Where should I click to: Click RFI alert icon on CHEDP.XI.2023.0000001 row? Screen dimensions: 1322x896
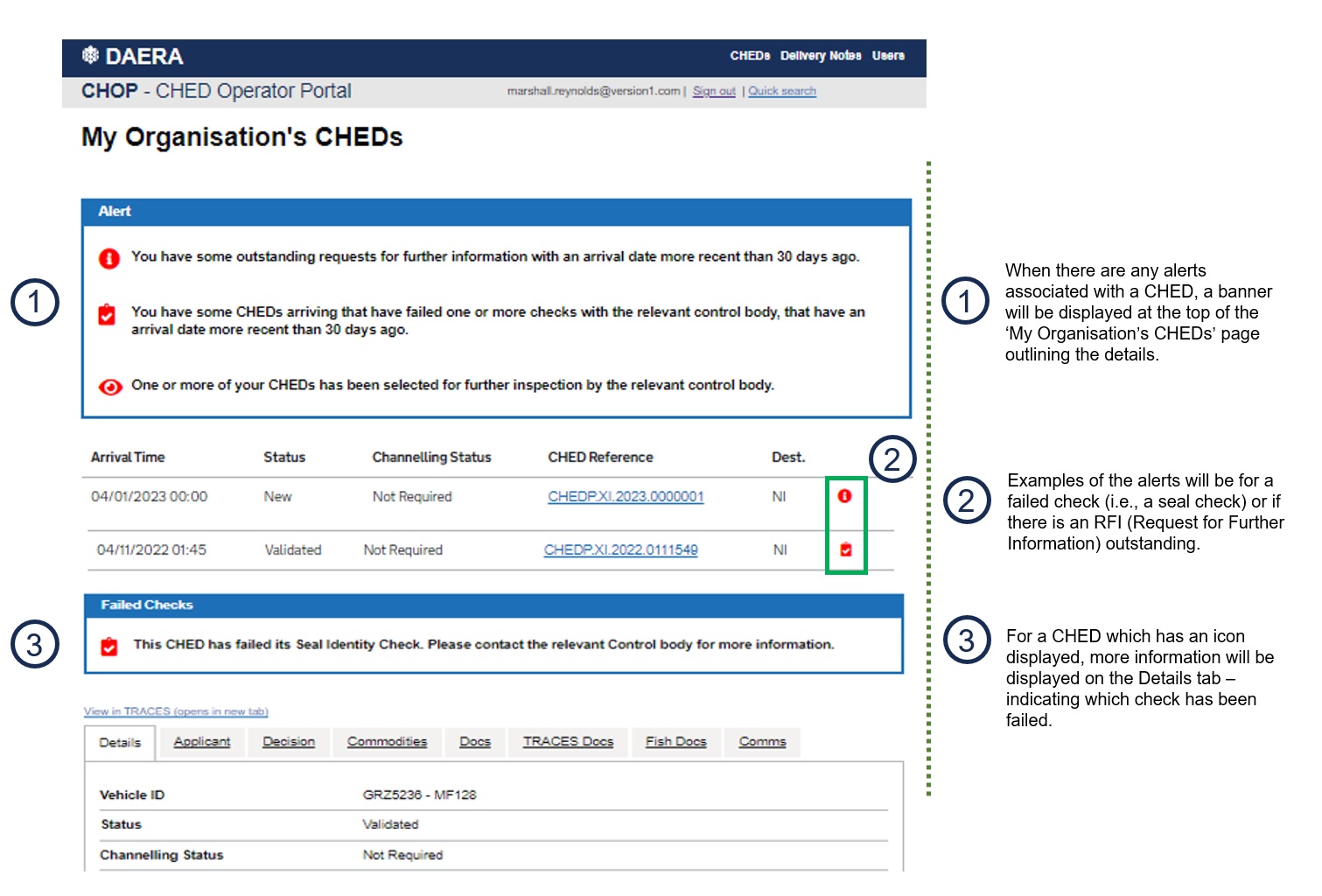coord(844,496)
